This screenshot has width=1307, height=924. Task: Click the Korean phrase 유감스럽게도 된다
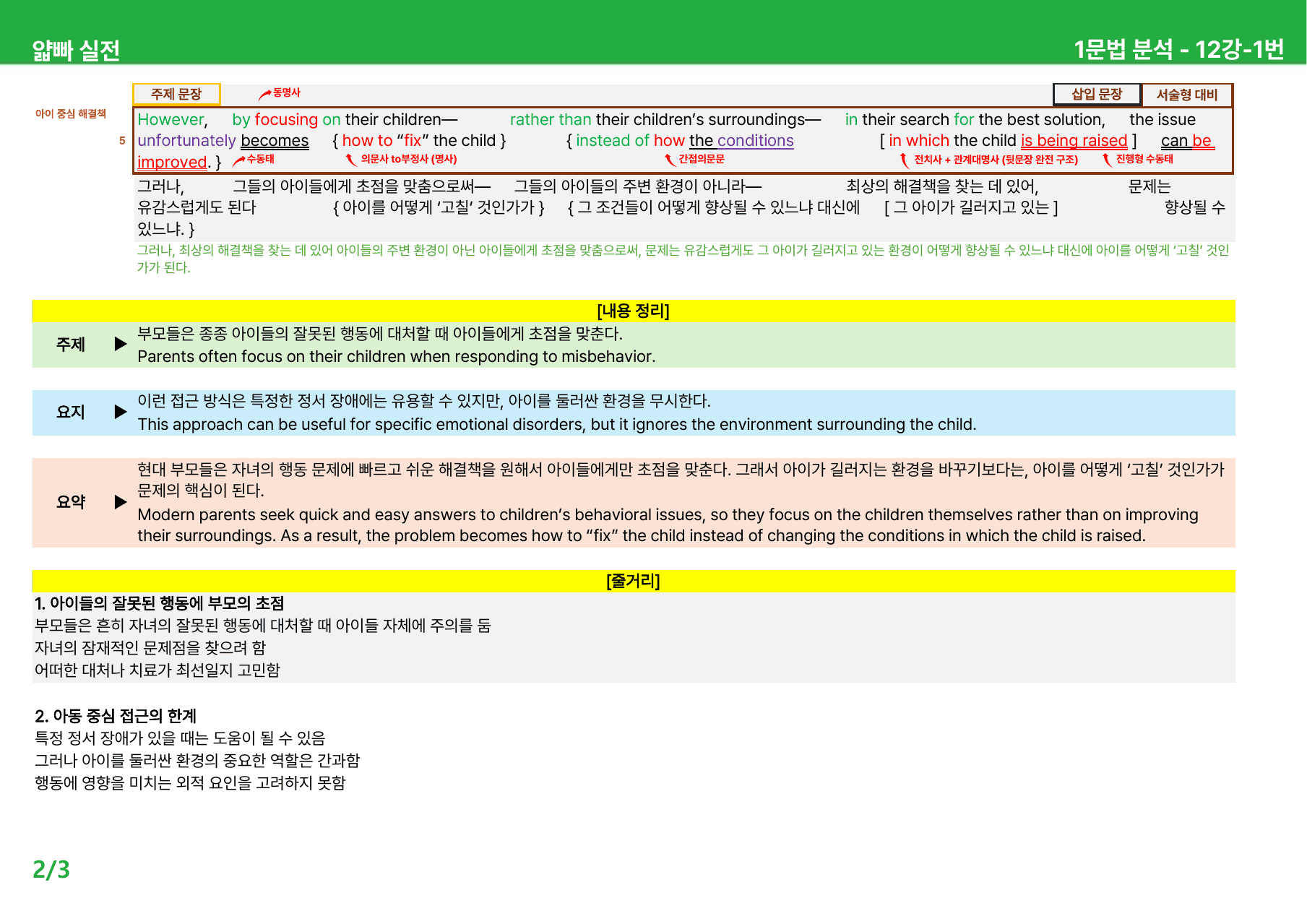pos(197,207)
